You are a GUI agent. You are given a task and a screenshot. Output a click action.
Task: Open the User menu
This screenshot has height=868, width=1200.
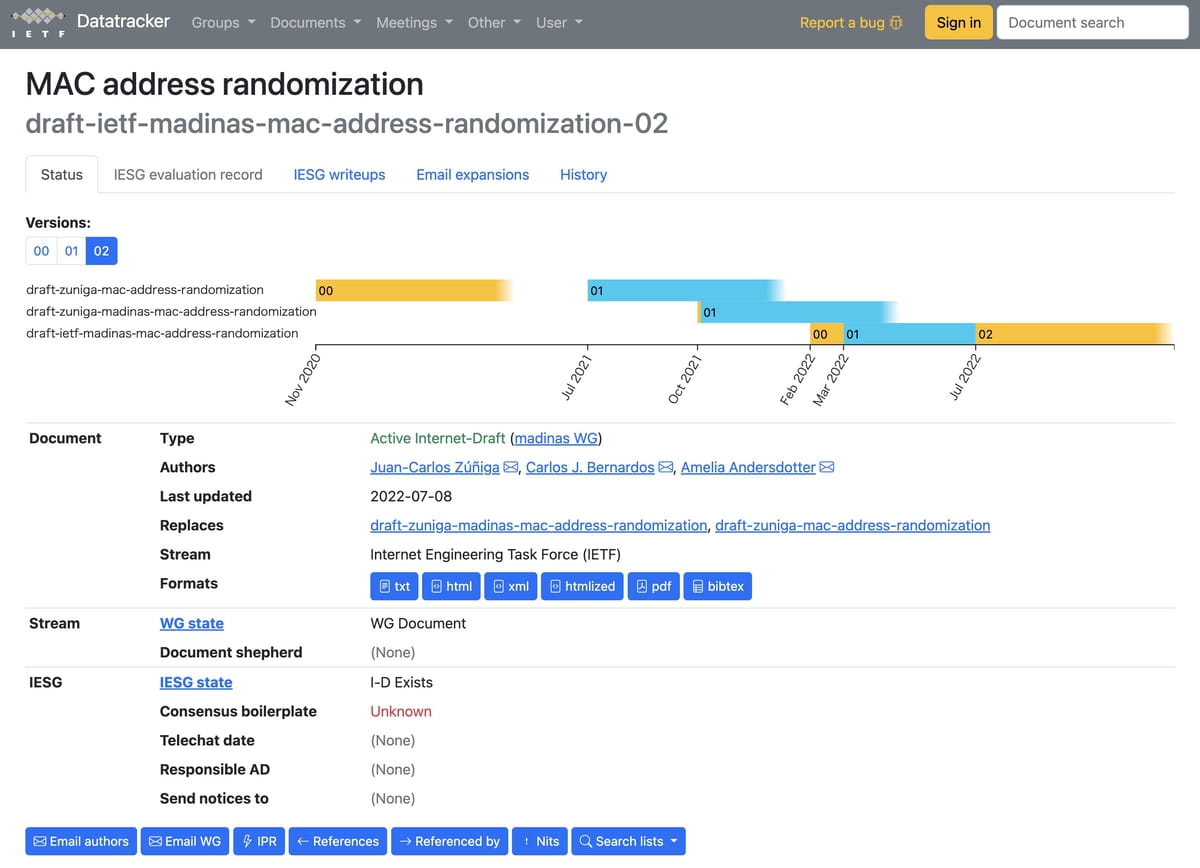click(x=559, y=23)
